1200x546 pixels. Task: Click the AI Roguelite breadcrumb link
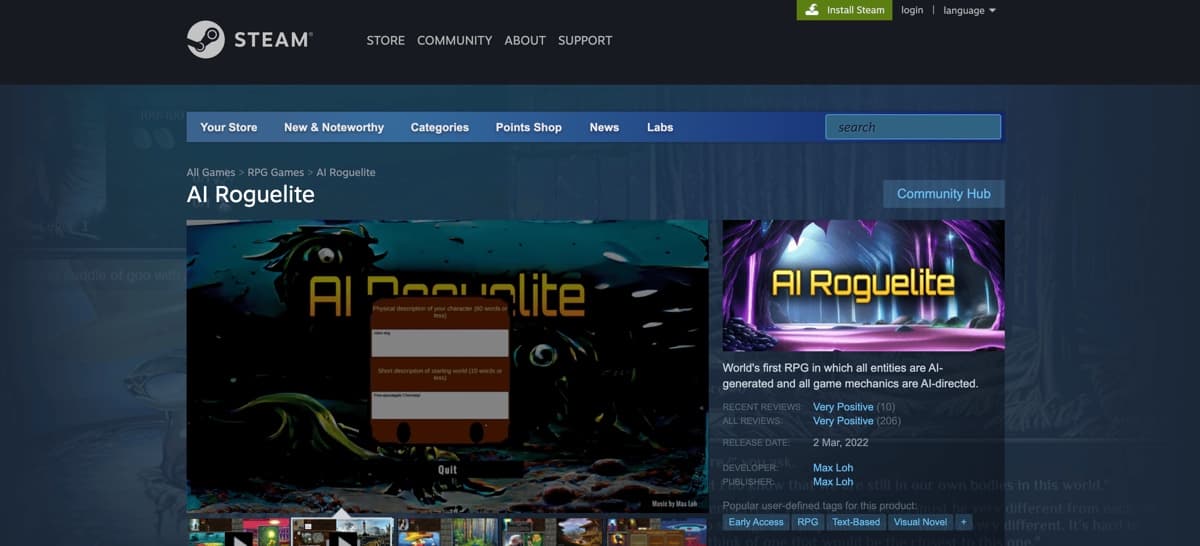click(346, 172)
